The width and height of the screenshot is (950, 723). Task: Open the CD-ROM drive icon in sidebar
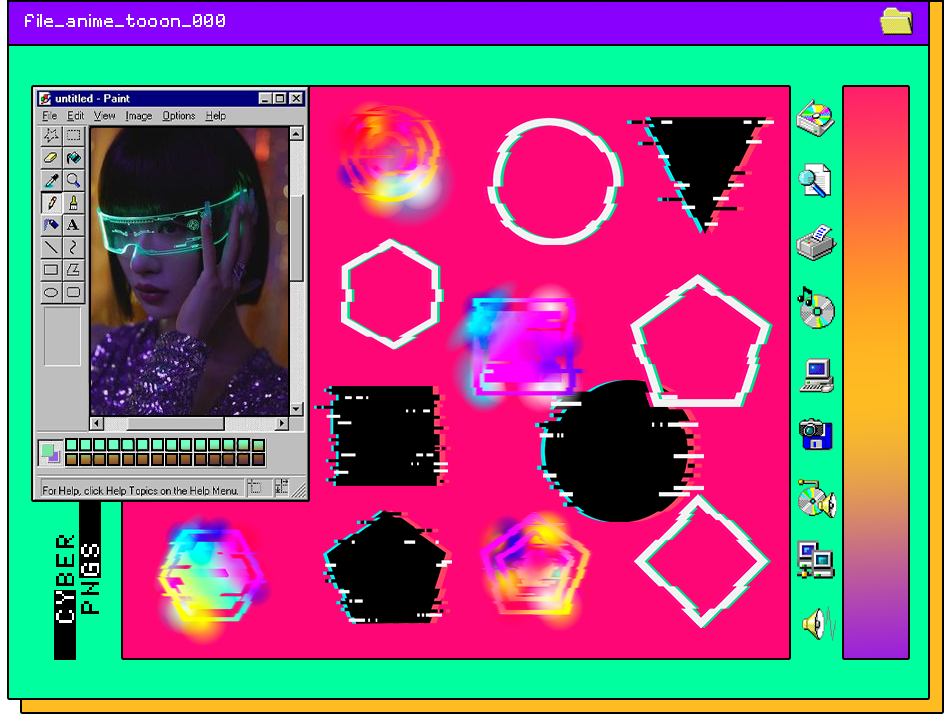click(815, 118)
